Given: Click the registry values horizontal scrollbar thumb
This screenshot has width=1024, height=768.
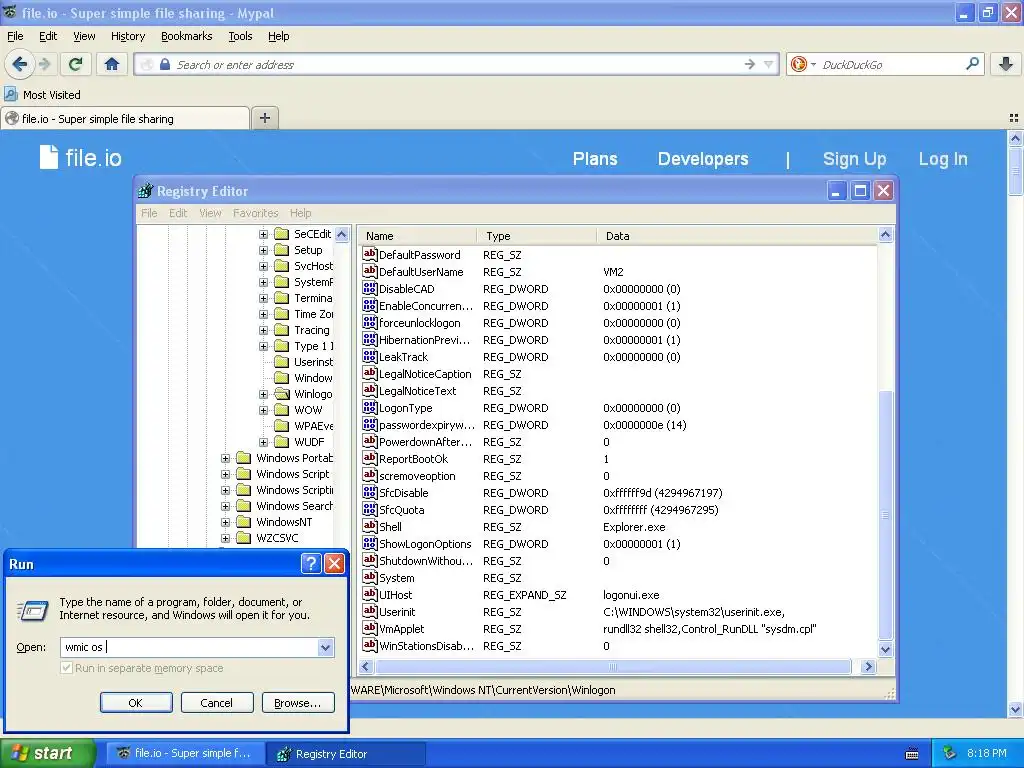Looking at the screenshot, I should pyautogui.click(x=613, y=667).
